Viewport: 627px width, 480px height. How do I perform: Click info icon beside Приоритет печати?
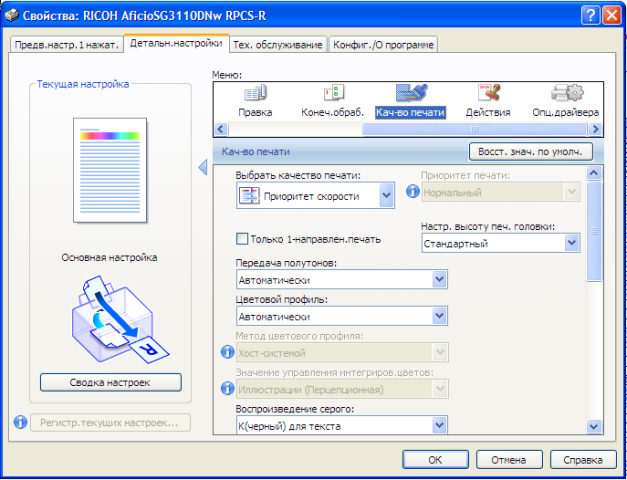(413, 191)
